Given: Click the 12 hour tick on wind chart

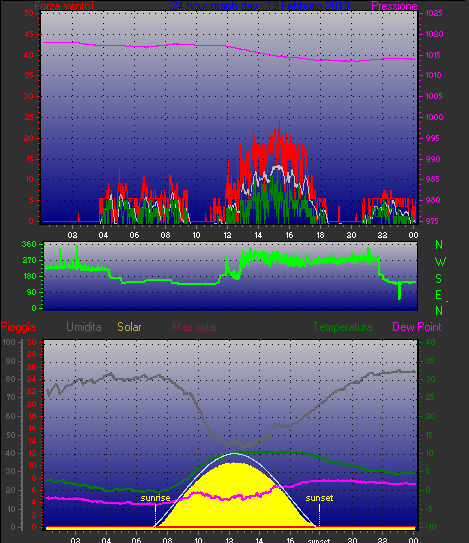Looking at the screenshot, I should 227,235.
